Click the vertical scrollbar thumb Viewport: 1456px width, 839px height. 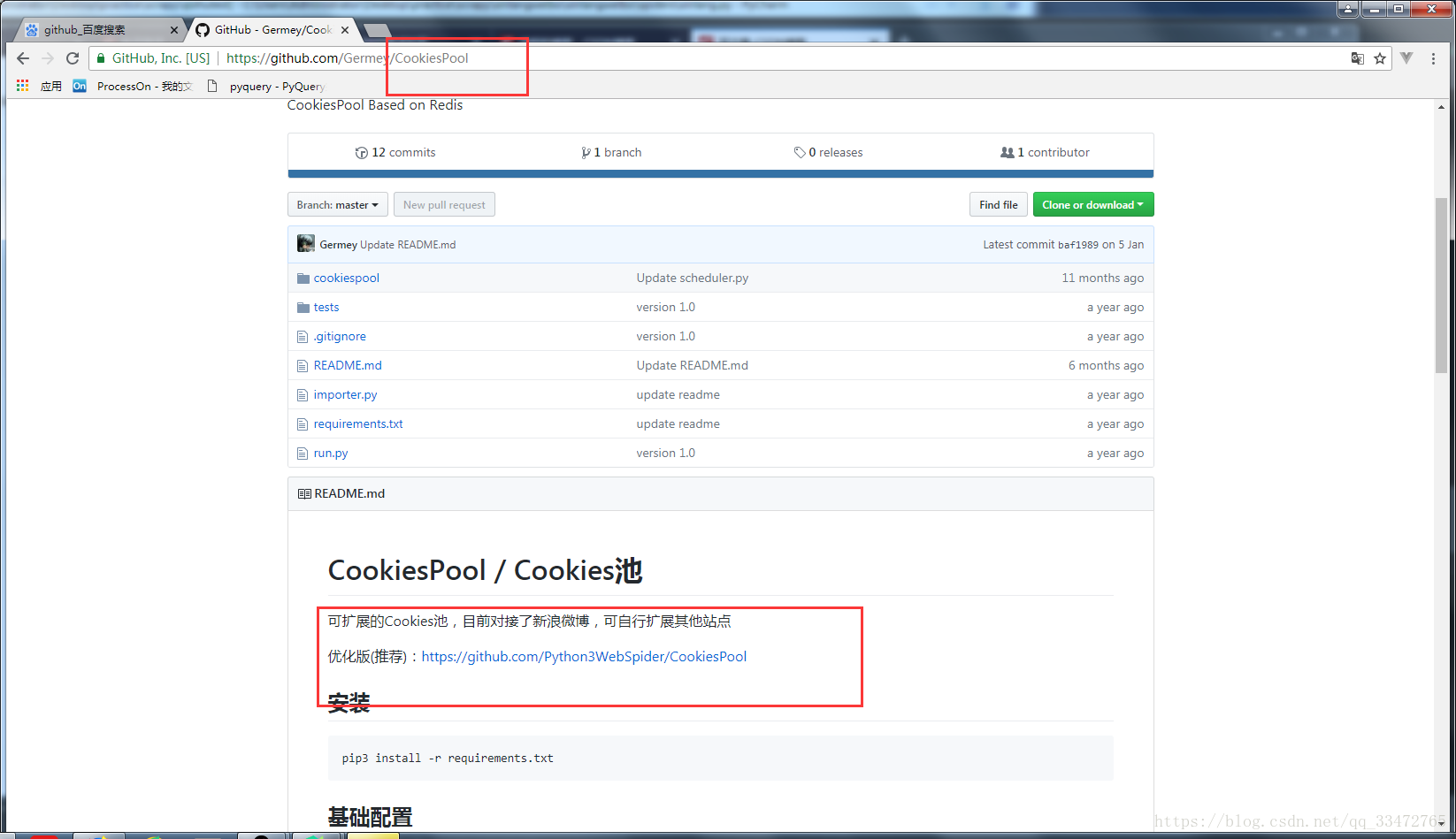(1442, 286)
